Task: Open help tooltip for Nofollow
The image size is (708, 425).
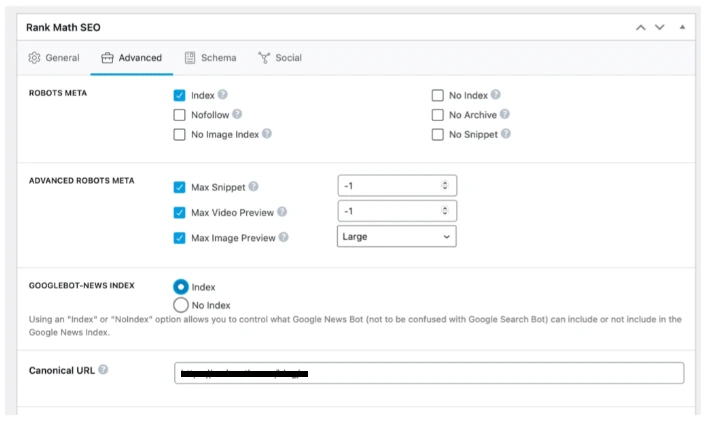Action: [x=237, y=114]
